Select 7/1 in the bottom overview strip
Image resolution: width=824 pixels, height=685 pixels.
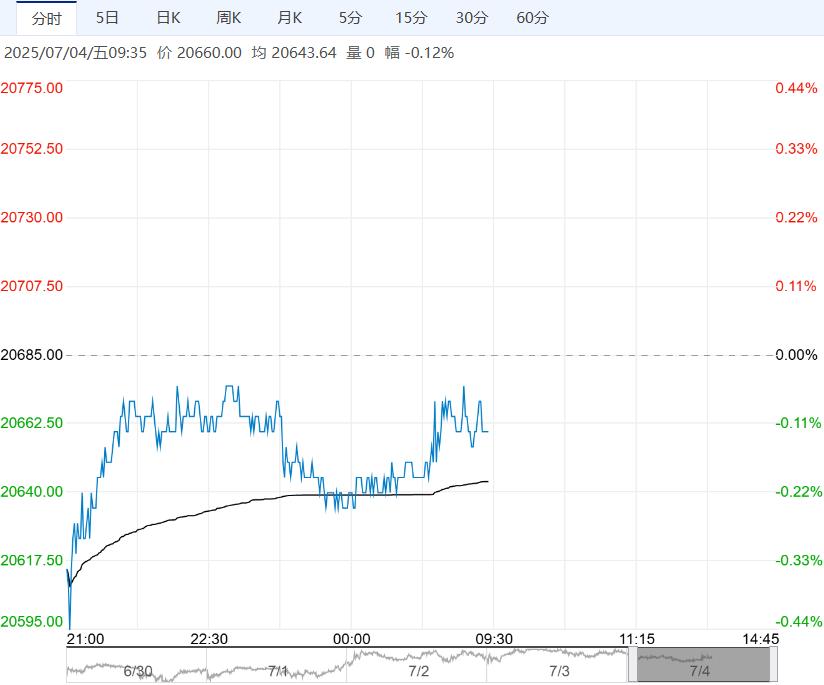point(278,670)
